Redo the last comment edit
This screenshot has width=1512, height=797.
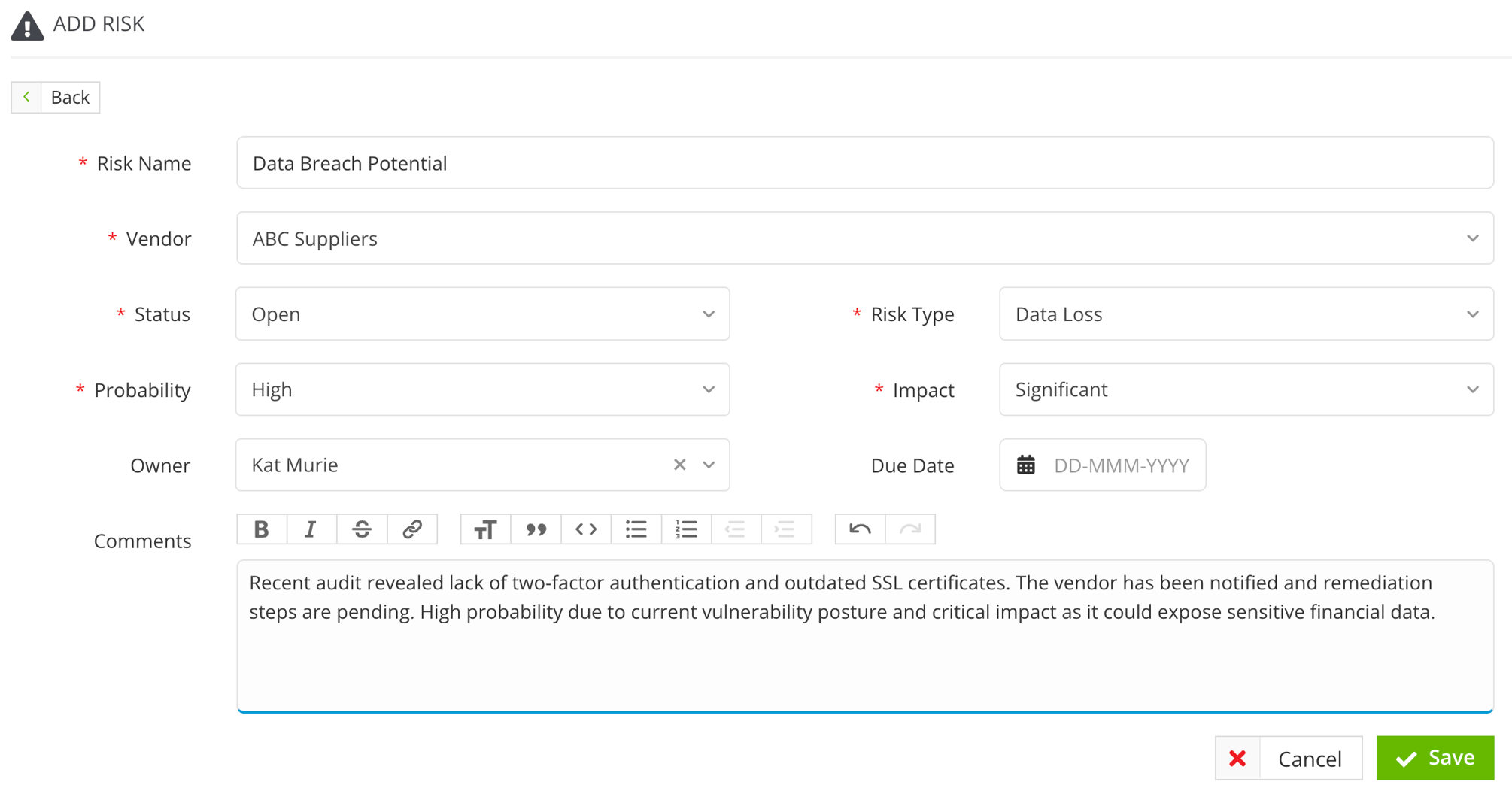(x=910, y=529)
